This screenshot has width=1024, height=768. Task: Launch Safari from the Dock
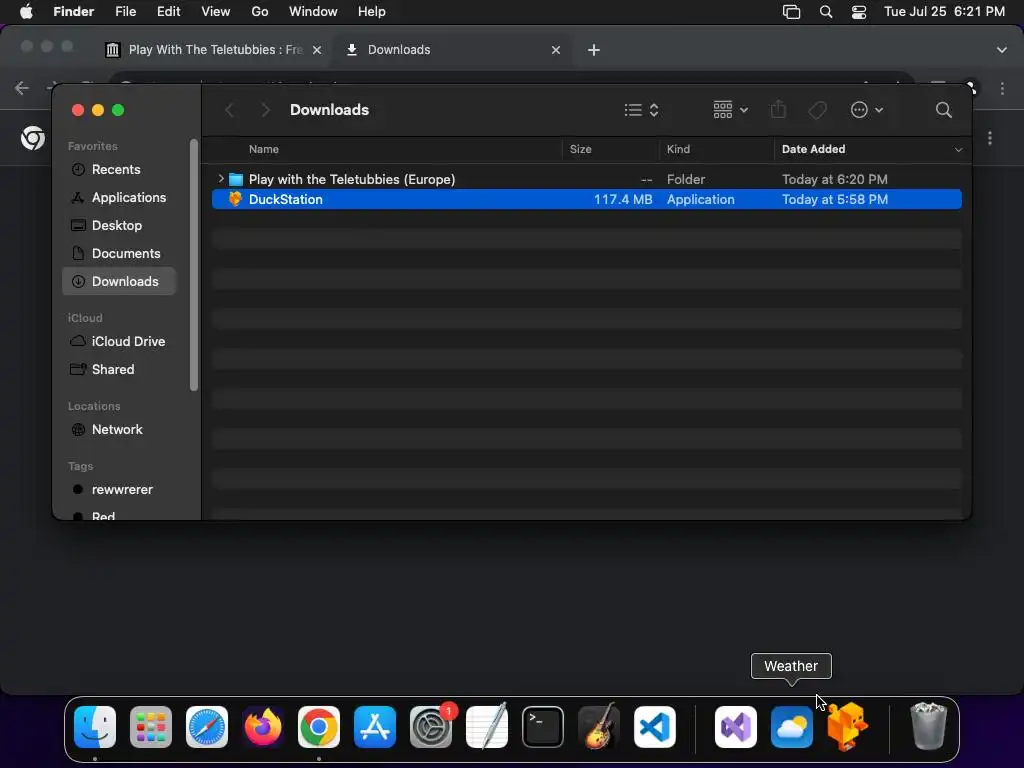click(x=207, y=727)
